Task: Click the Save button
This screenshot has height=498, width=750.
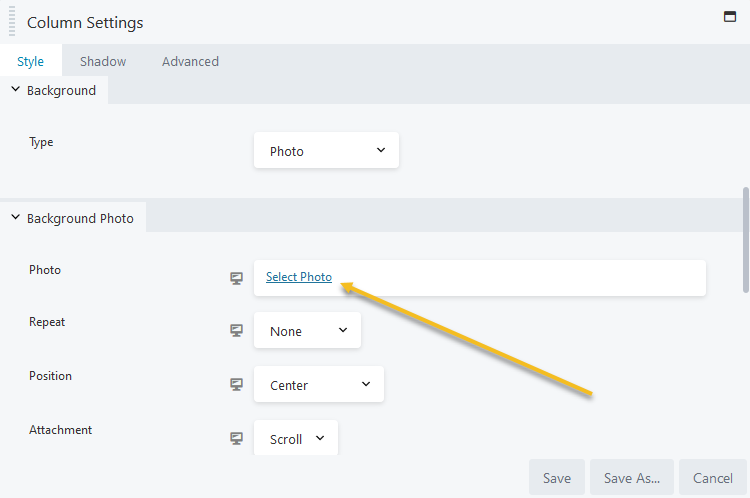Action: pyautogui.click(x=557, y=477)
